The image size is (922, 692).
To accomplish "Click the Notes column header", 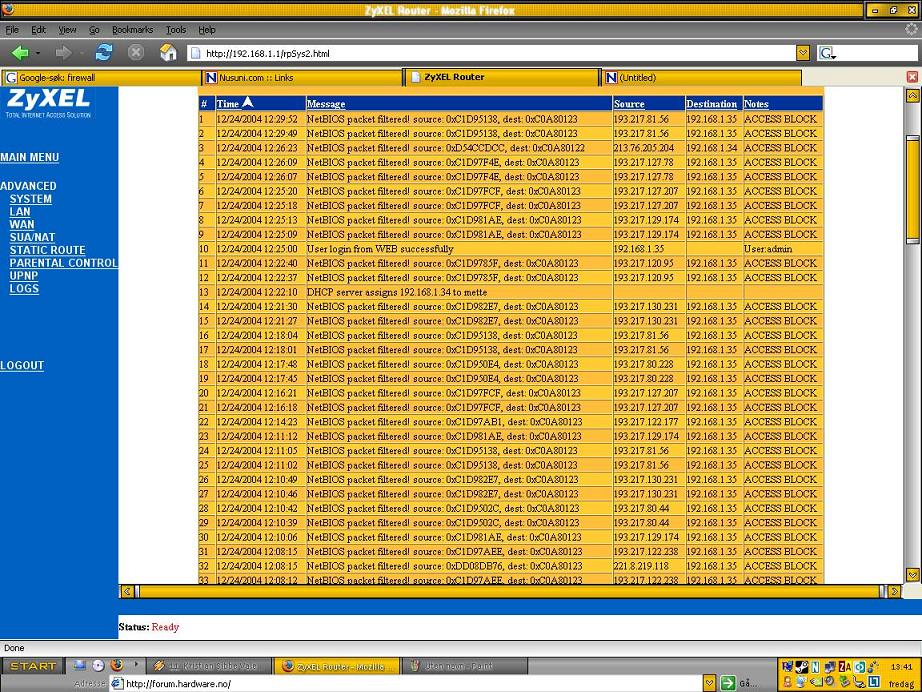I will coord(756,104).
